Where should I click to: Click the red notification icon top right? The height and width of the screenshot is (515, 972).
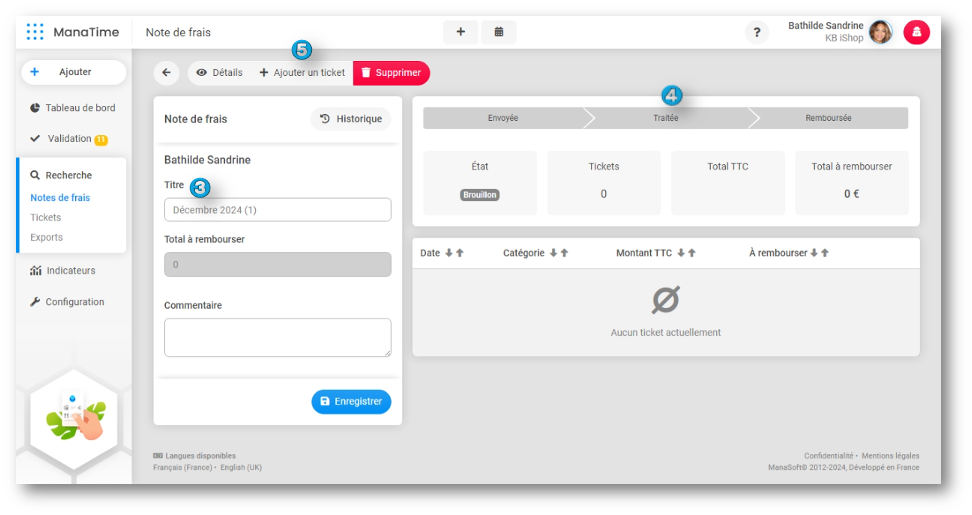point(917,33)
